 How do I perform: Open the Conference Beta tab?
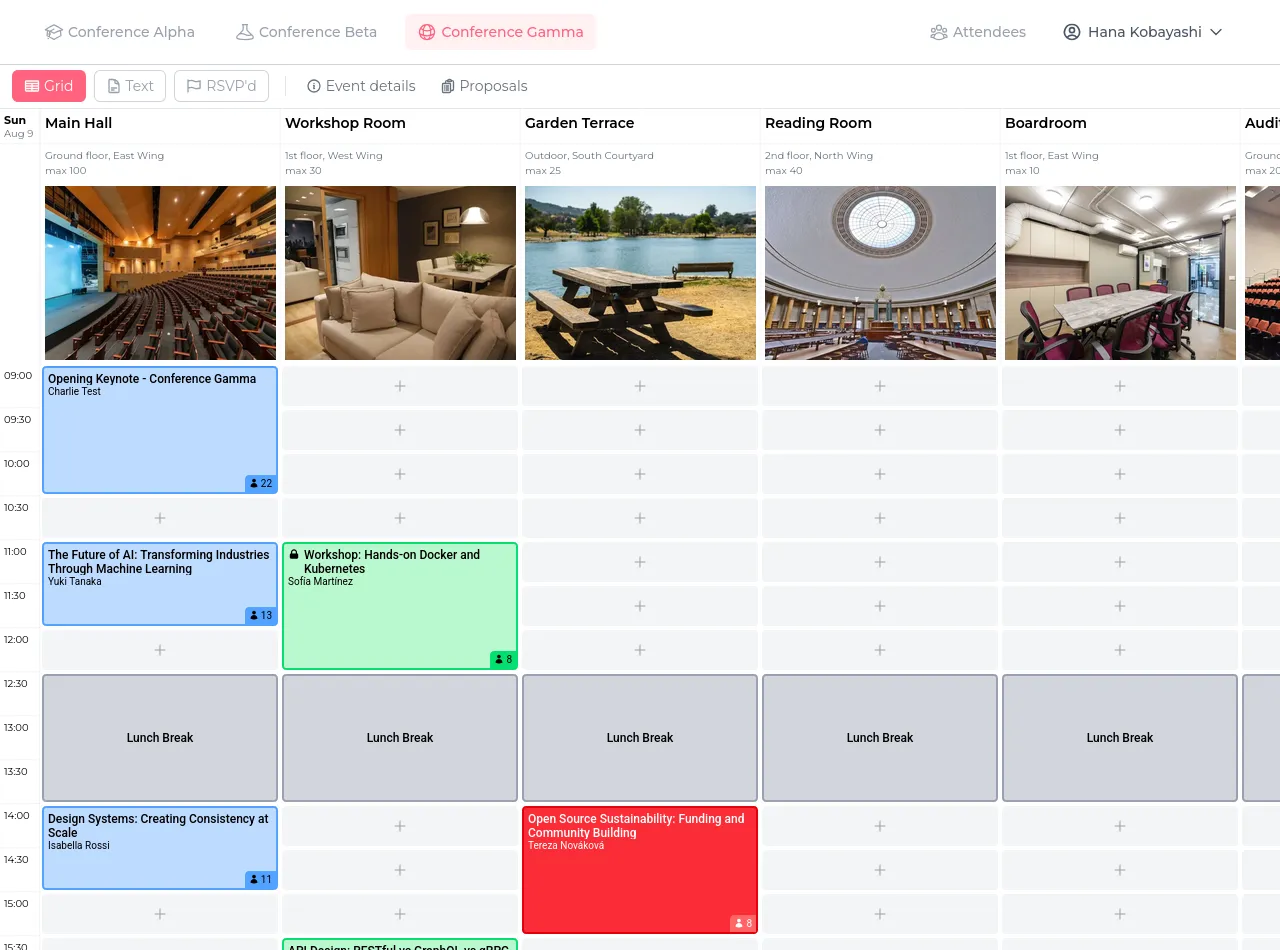pyautogui.click(x=306, y=32)
